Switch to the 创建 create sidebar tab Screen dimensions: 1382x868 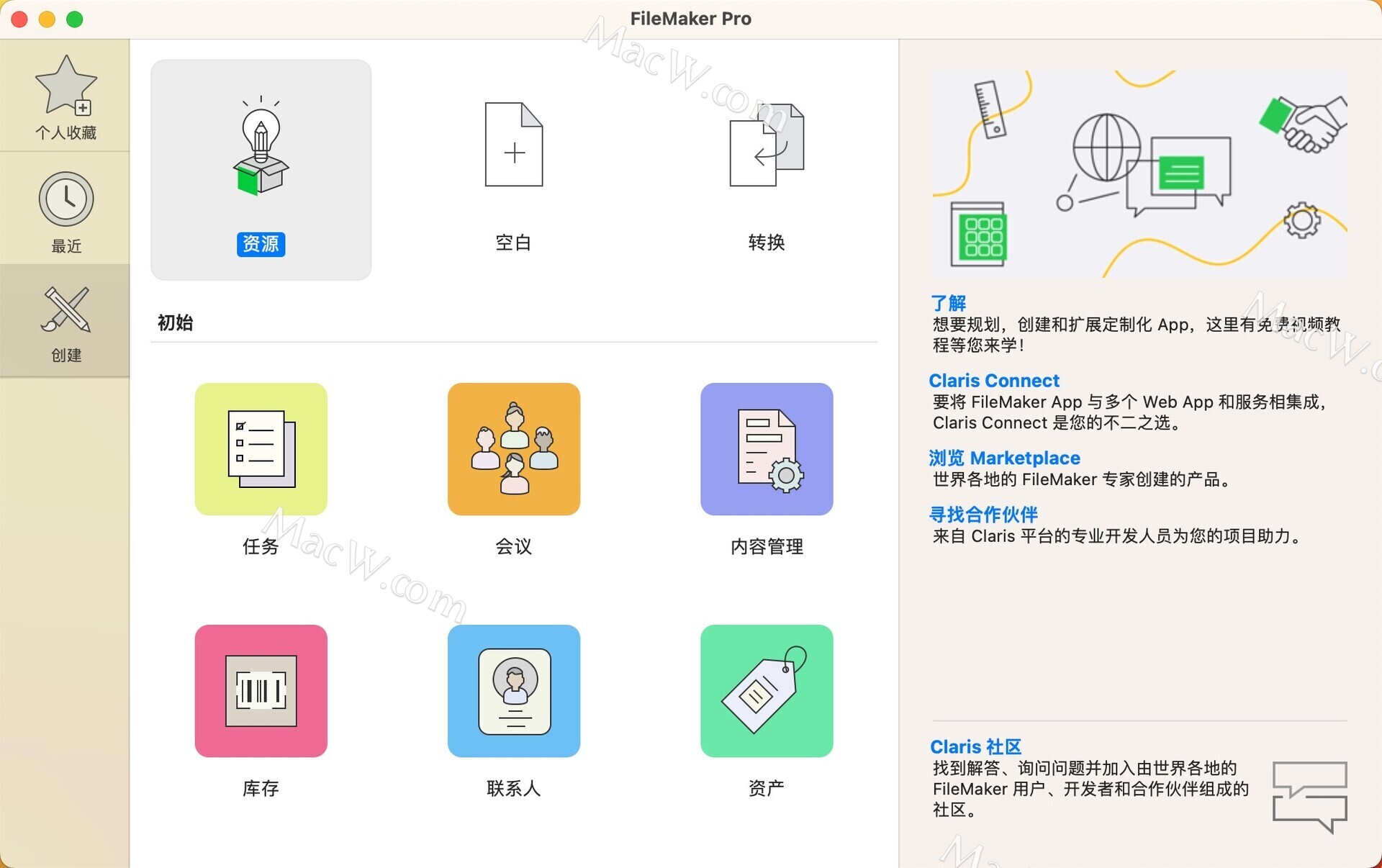point(65,321)
